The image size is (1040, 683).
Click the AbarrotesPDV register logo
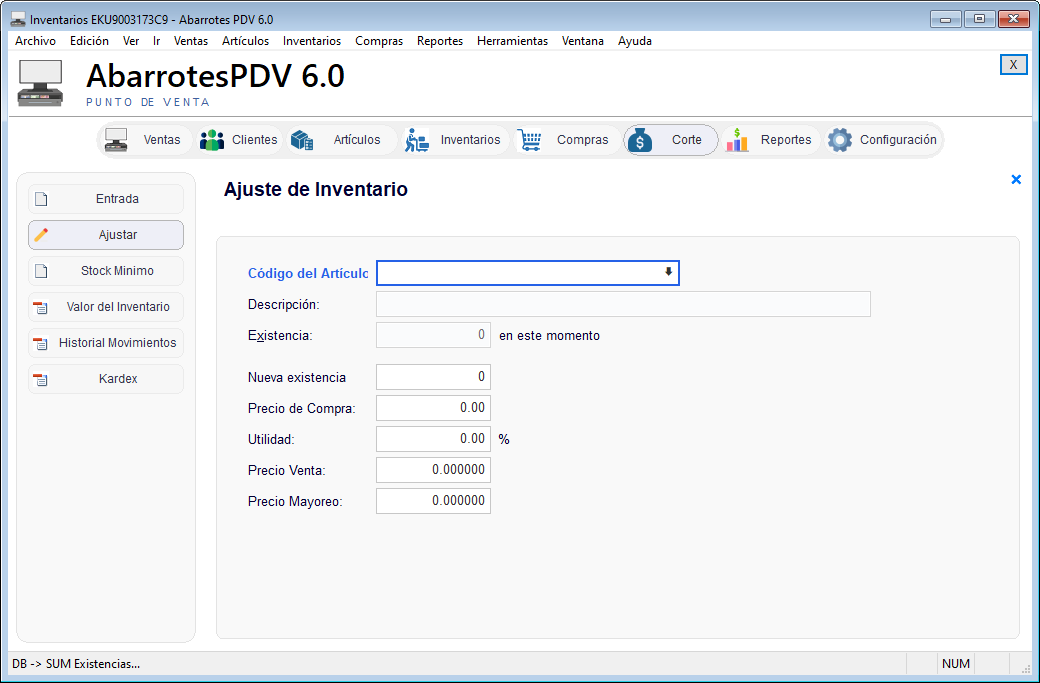[x=40, y=84]
